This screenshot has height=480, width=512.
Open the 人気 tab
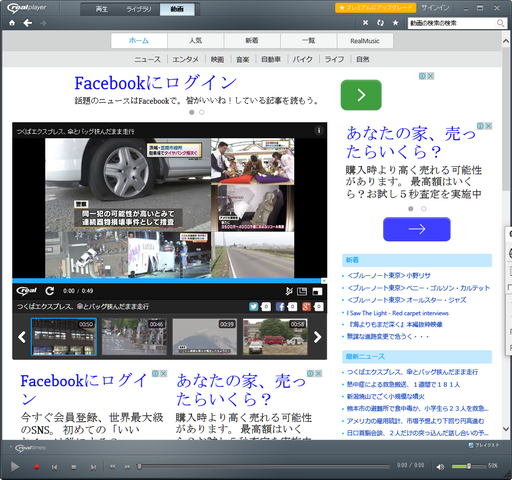click(x=196, y=41)
